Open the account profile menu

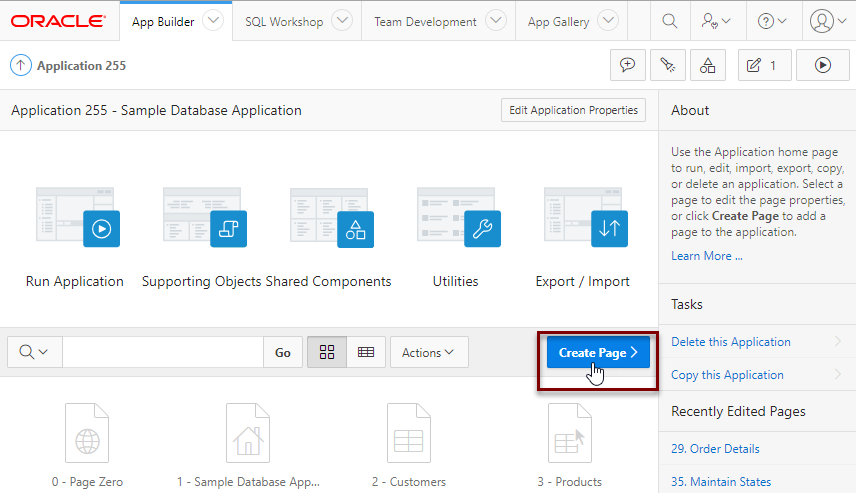tap(828, 21)
